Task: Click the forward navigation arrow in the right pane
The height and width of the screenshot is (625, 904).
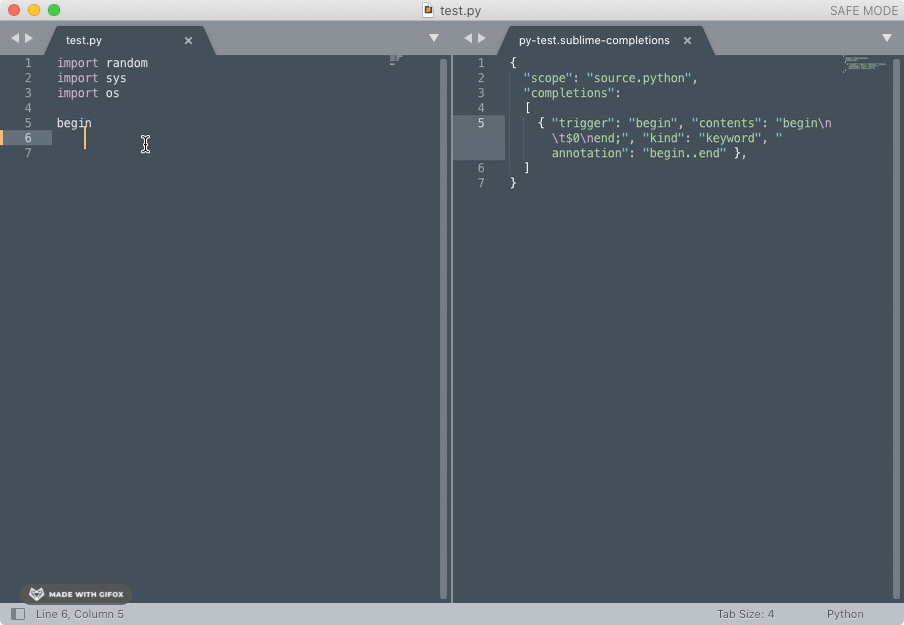Action: tap(480, 37)
